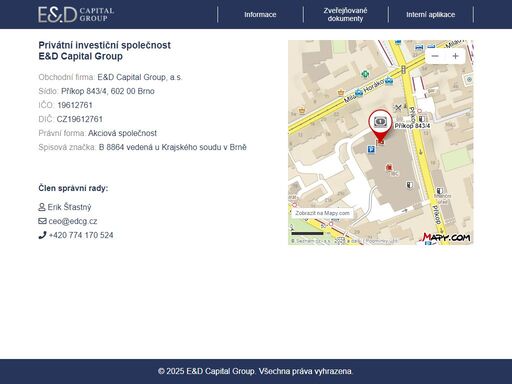Open Zobrazit na Mapy.com link
This screenshot has height=384, width=512.
click(x=322, y=213)
